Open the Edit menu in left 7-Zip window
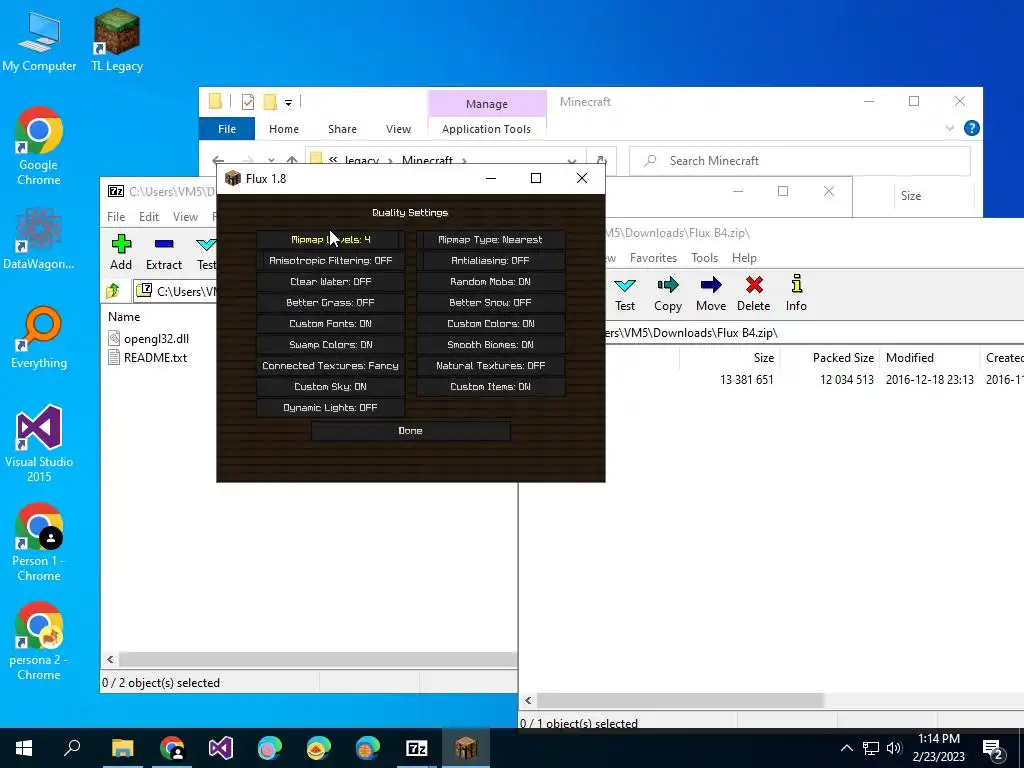Image resolution: width=1024 pixels, height=768 pixels. coord(149,217)
